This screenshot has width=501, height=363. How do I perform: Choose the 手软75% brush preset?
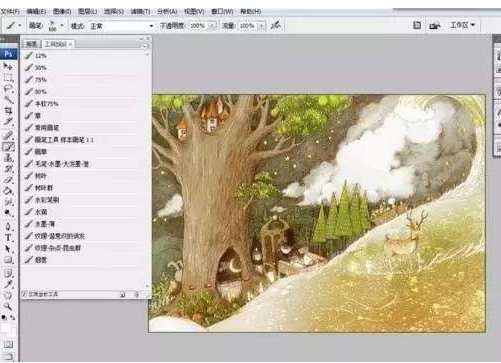coord(85,104)
